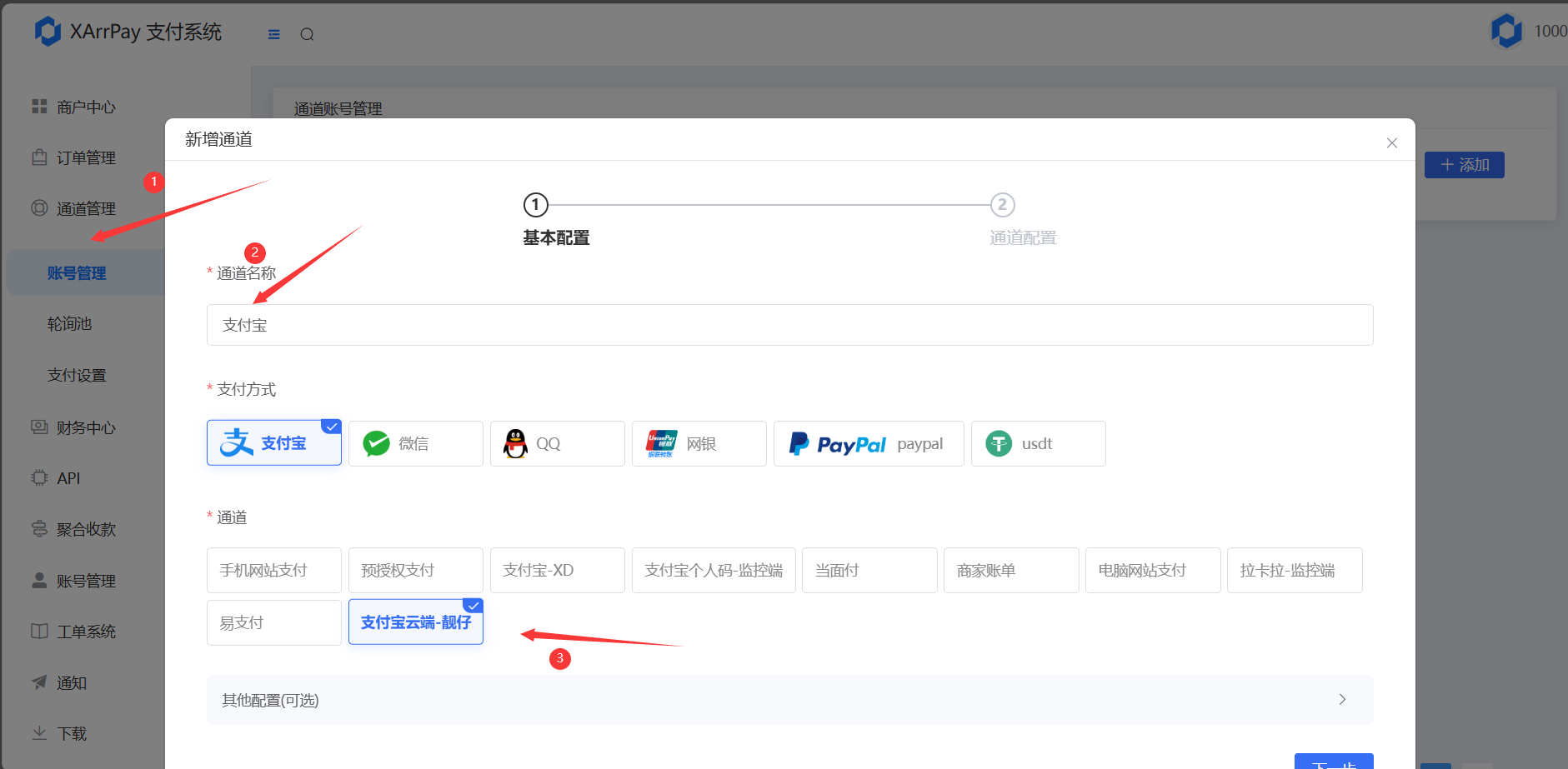This screenshot has height=769, width=1568.
Task: Deselect the 支付宝云端-靓仔 channel
Action: (x=415, y=622)
